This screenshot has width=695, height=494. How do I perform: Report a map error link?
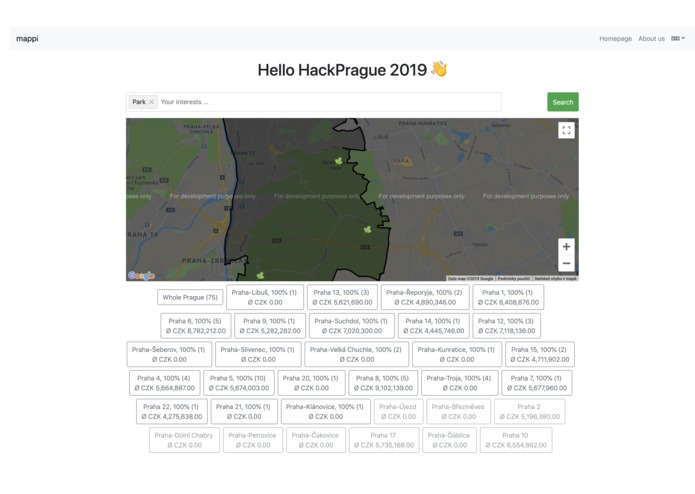(555, 279)
